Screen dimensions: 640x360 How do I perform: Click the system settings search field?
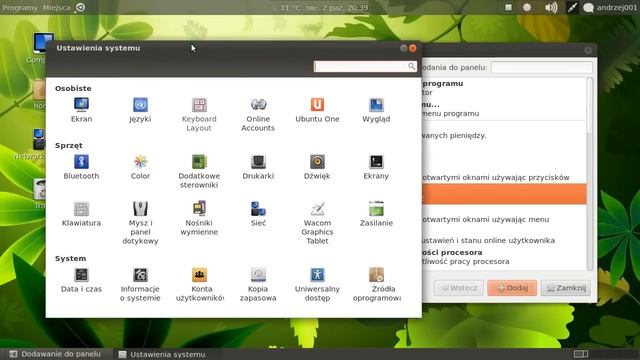click(365, 67)
